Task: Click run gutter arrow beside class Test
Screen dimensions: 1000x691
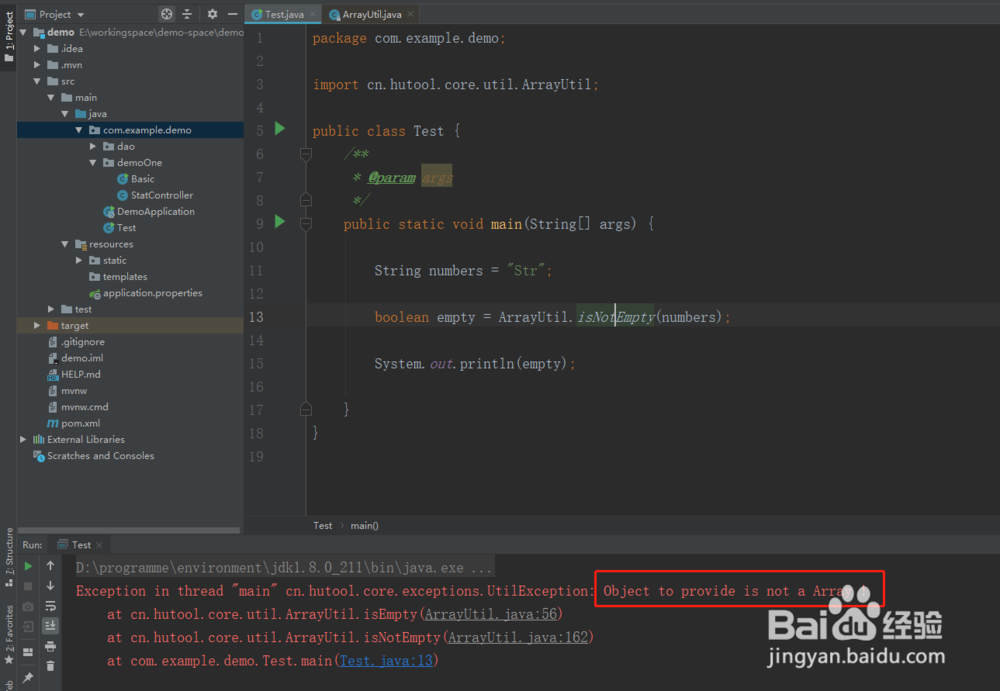Action: click(279, 129)
